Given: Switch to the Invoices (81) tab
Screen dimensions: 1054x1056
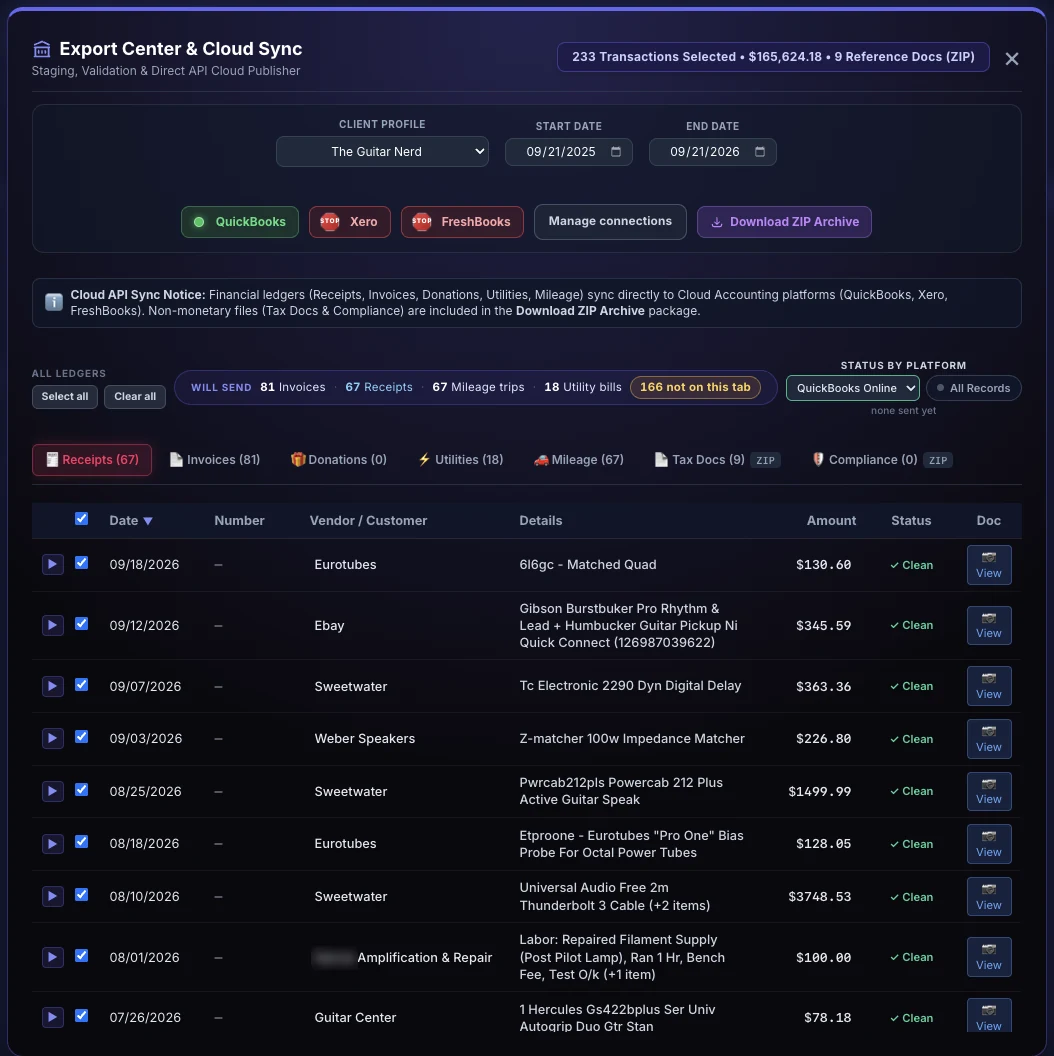Looking at the screenshot, I should (215, 460).
